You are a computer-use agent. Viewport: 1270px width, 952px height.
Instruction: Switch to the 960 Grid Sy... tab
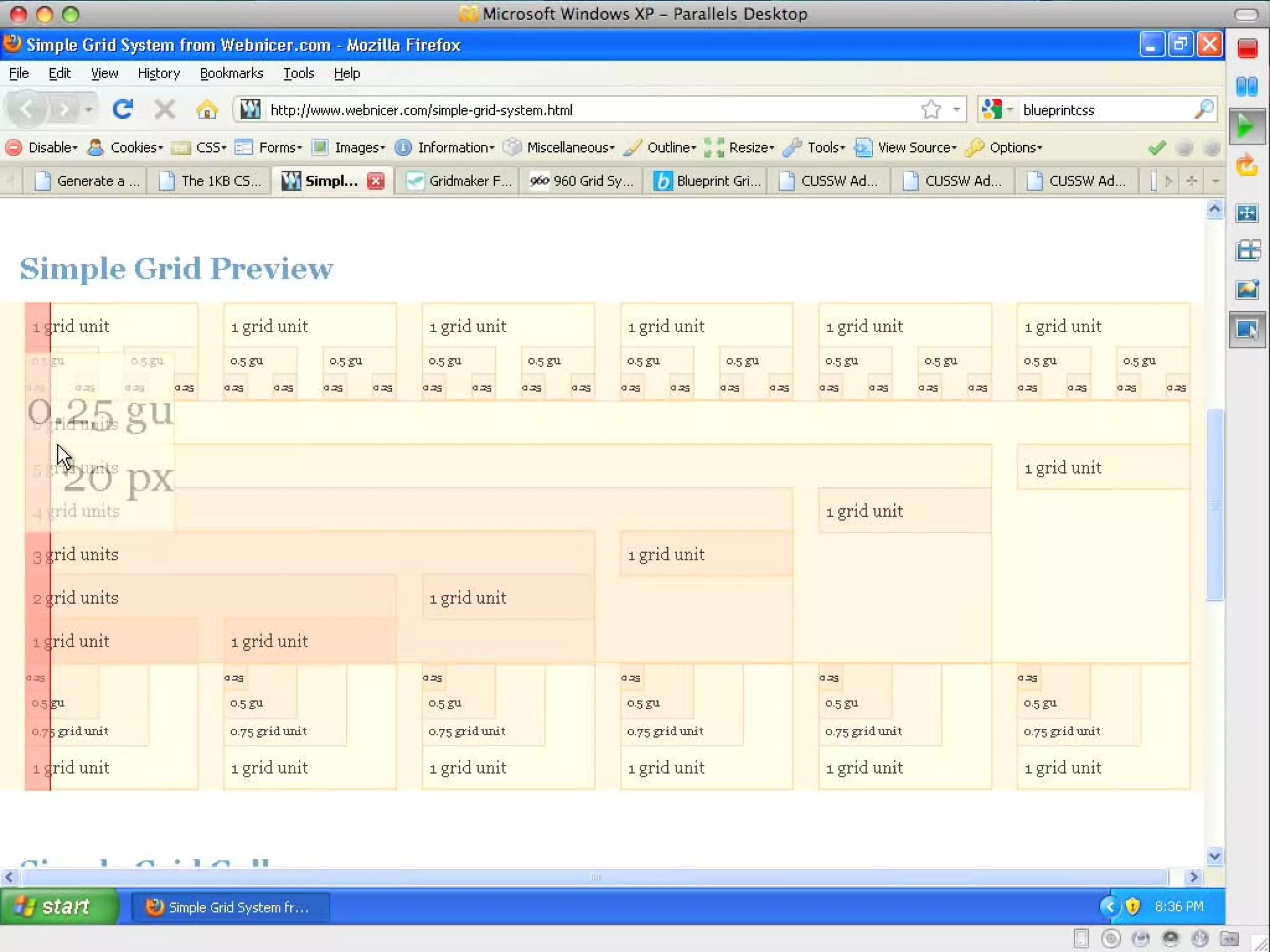click(x=582, y=181)
